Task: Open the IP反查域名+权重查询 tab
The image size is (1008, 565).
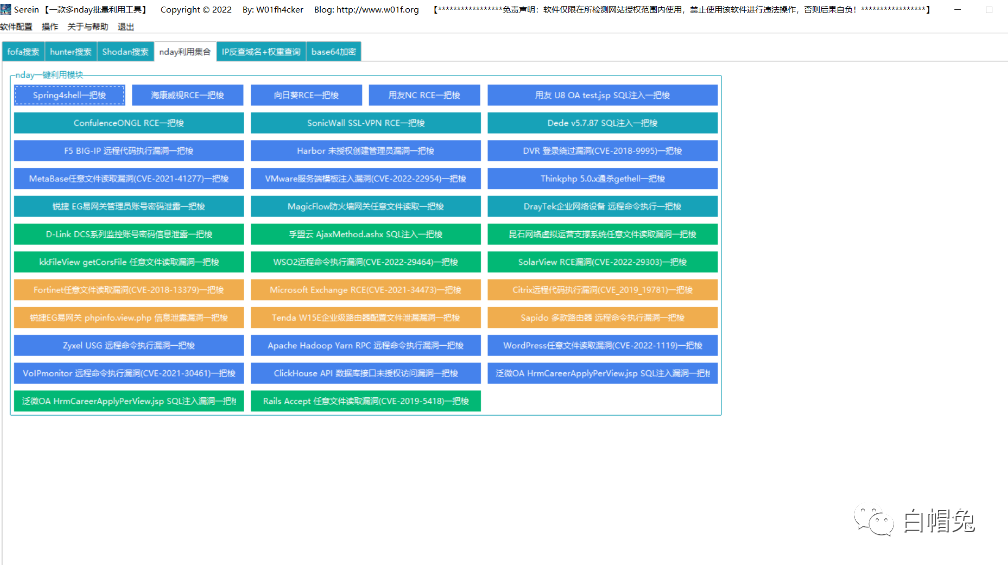Action: (261, 51)
